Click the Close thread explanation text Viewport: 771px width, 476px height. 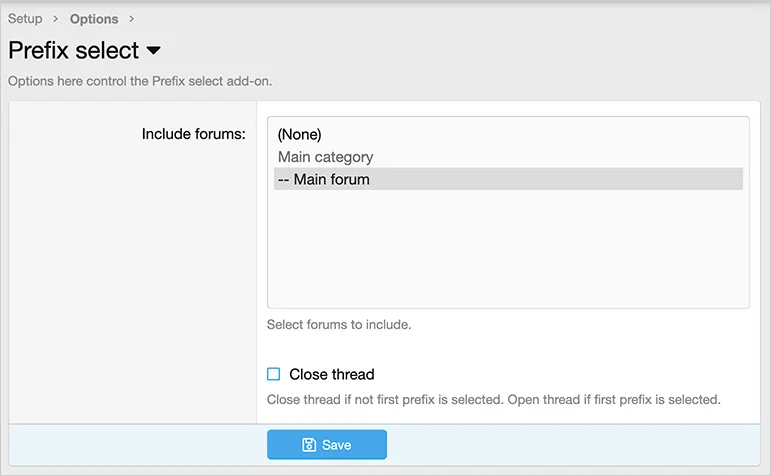point(493,400)
